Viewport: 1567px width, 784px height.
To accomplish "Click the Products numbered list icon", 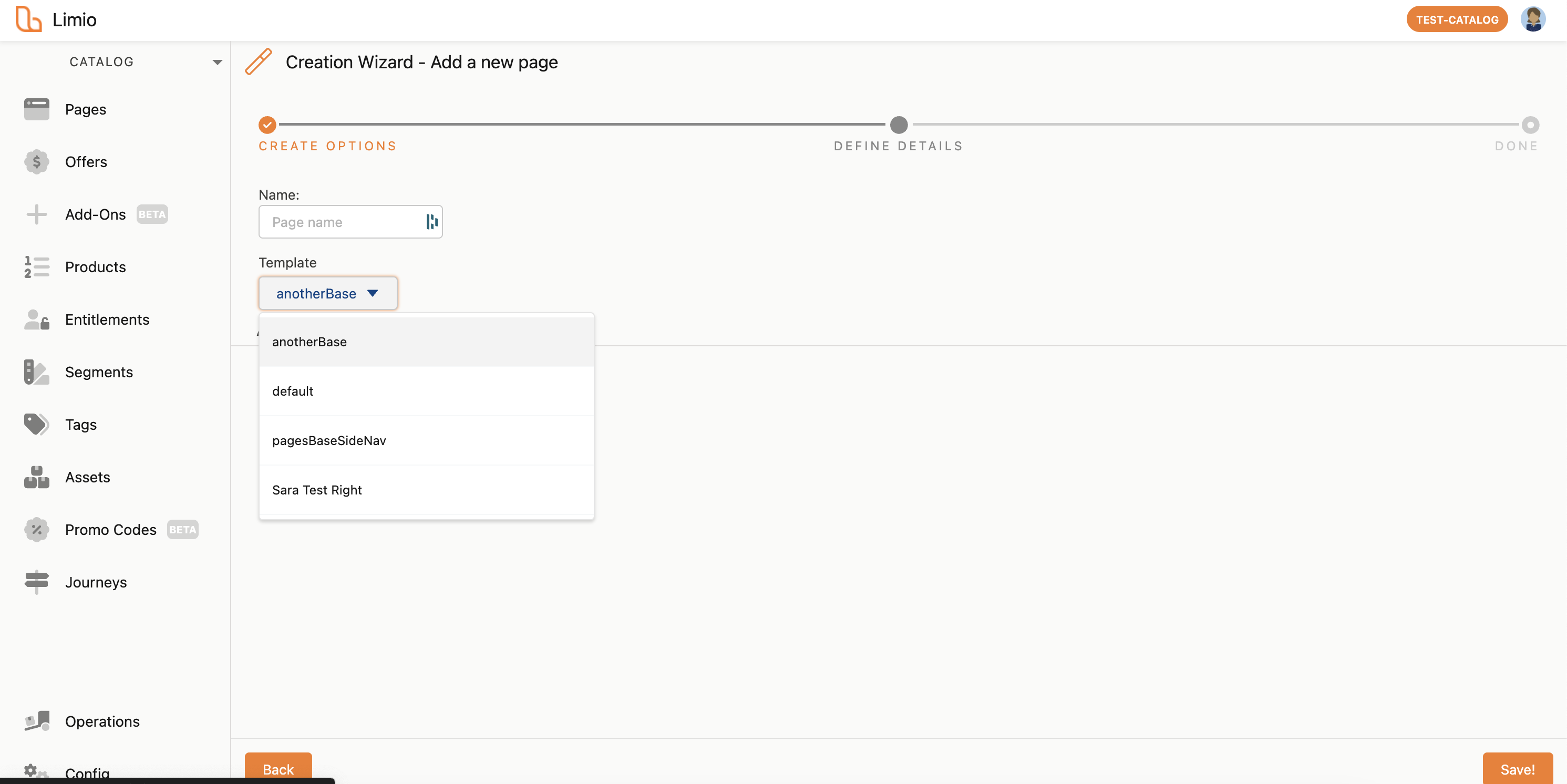I will tap(36, 267).
